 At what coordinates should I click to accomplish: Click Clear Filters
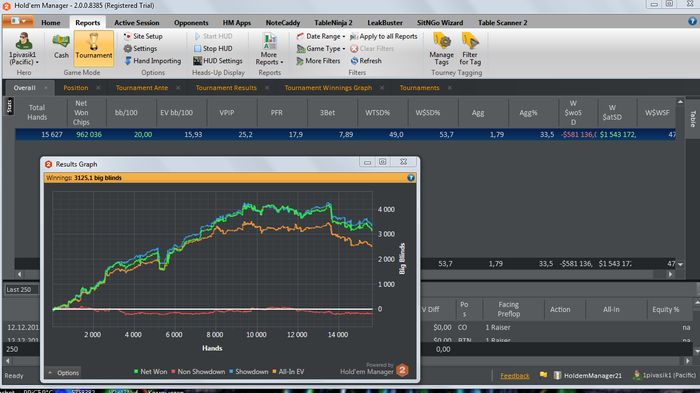(x=372, y=48)
